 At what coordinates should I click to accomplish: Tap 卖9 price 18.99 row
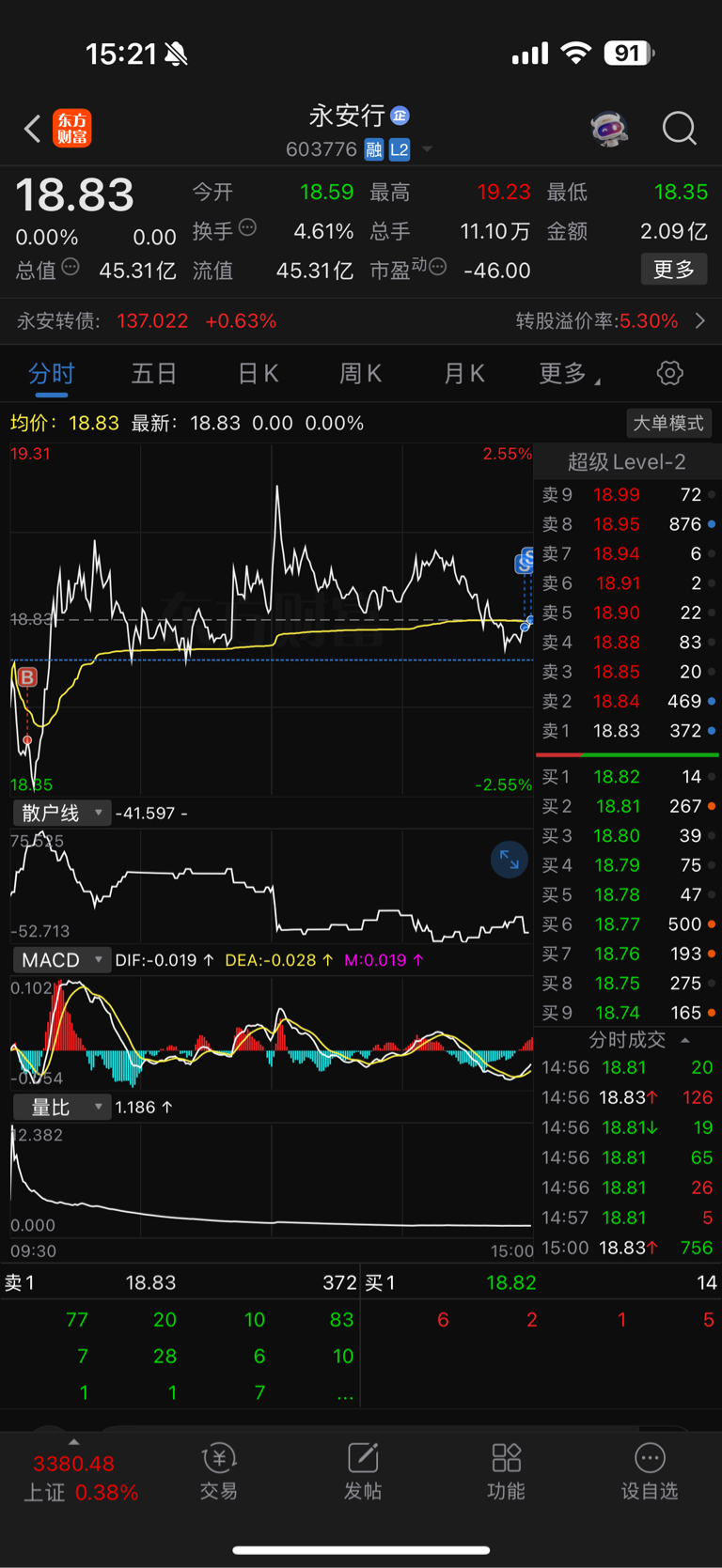click(627, 495)
